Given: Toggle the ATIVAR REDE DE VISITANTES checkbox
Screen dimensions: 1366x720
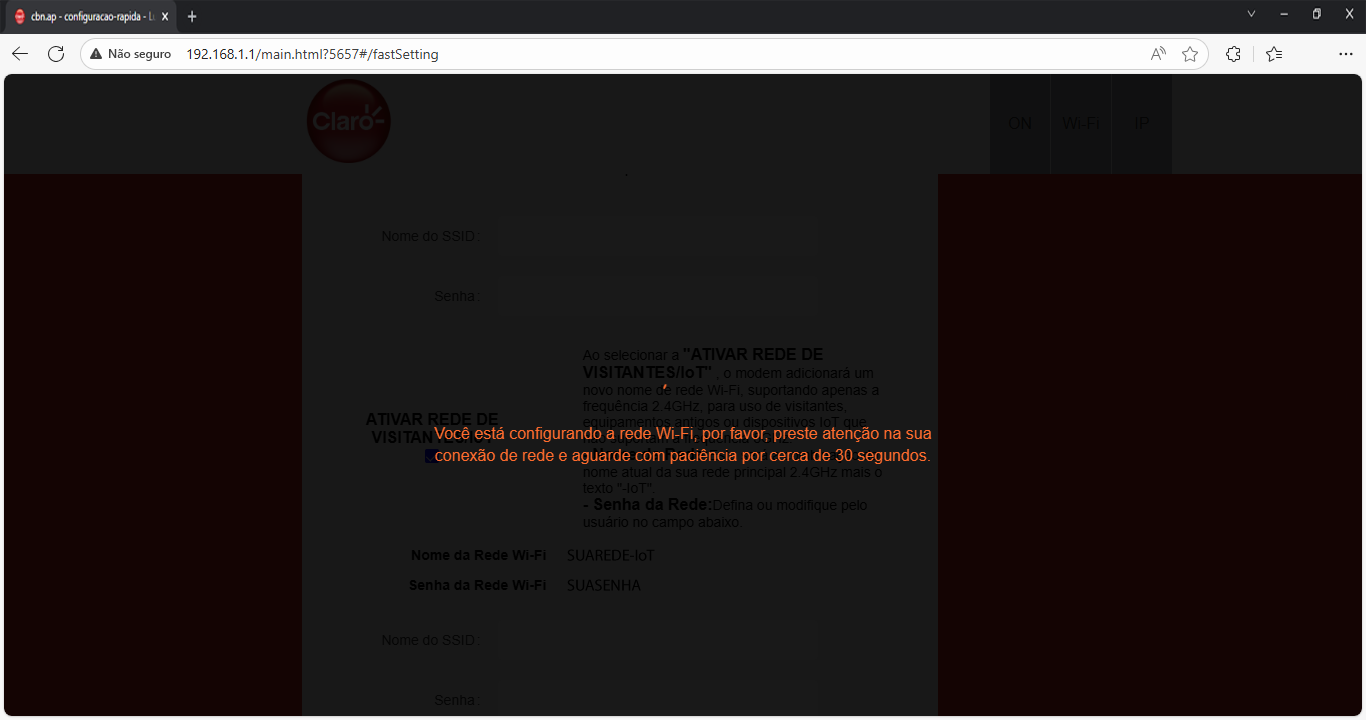Looking at the screenshot, I should (x=430, y=456).
